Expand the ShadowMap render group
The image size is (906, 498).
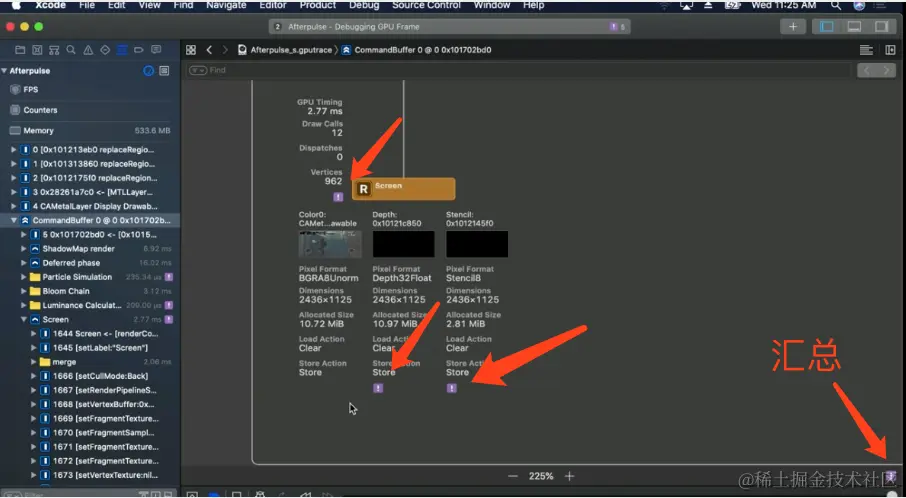pos(24,248)
